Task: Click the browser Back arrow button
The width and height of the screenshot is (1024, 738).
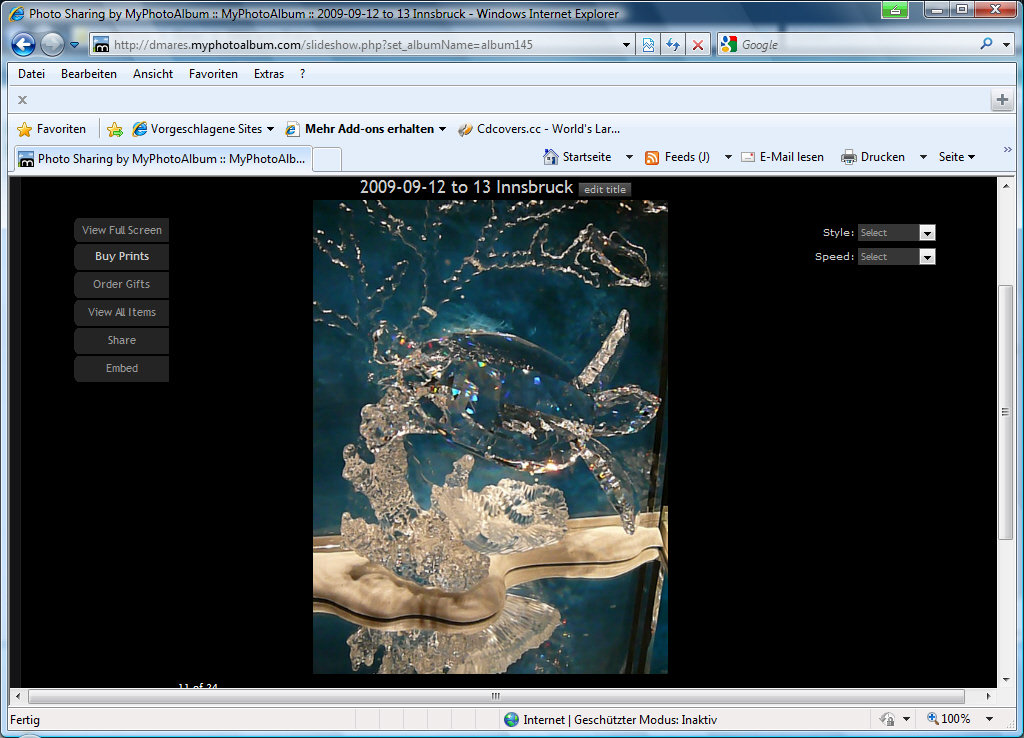Action: coord(24,45)
